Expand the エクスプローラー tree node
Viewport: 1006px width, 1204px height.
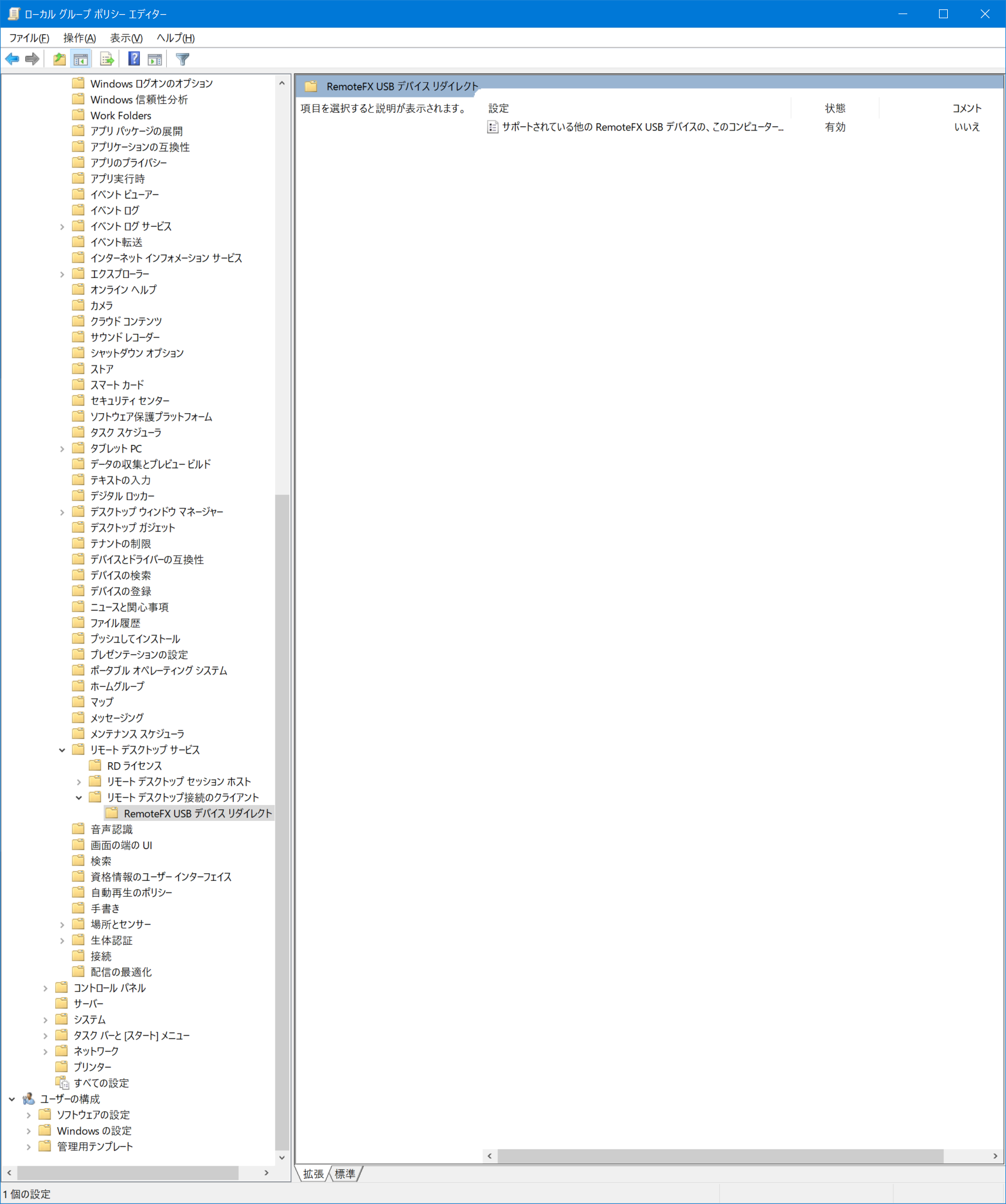coord(62,274)
